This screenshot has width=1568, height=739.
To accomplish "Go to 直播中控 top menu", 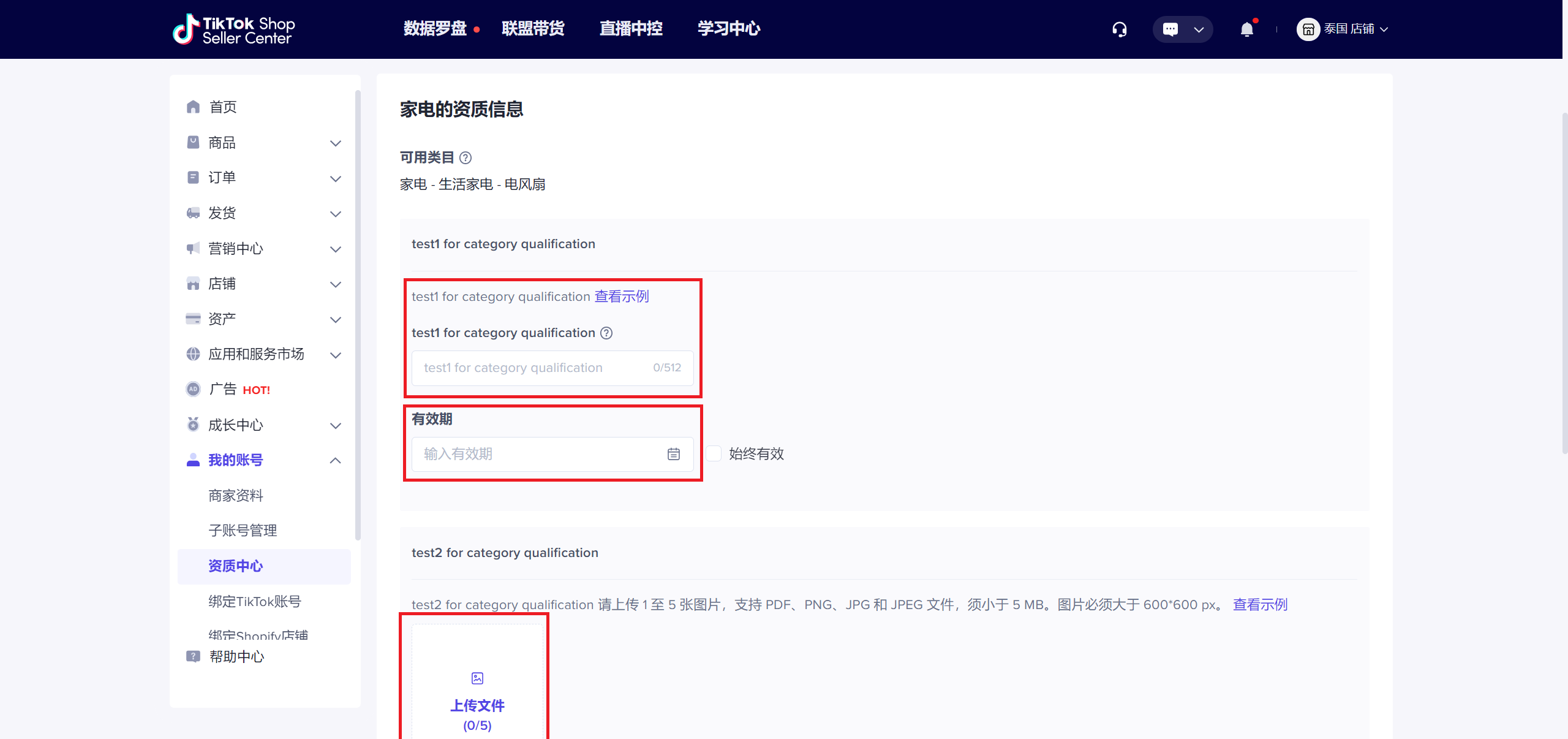I will tap(631, 29).
